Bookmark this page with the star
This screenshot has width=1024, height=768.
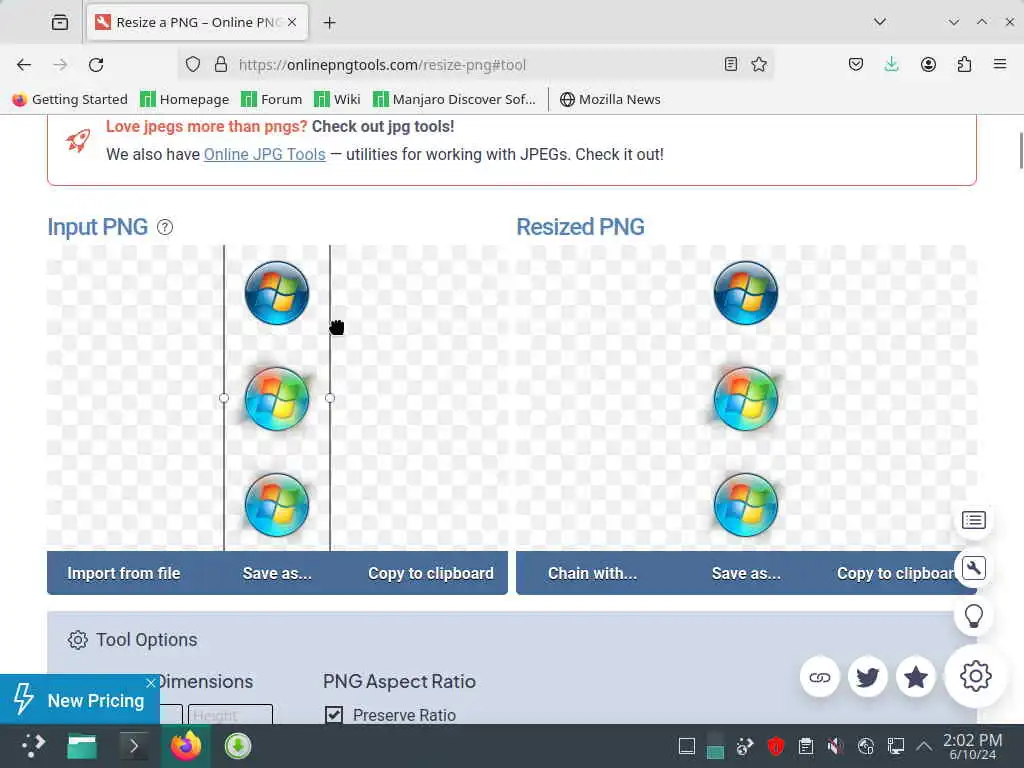coord(758,64)
